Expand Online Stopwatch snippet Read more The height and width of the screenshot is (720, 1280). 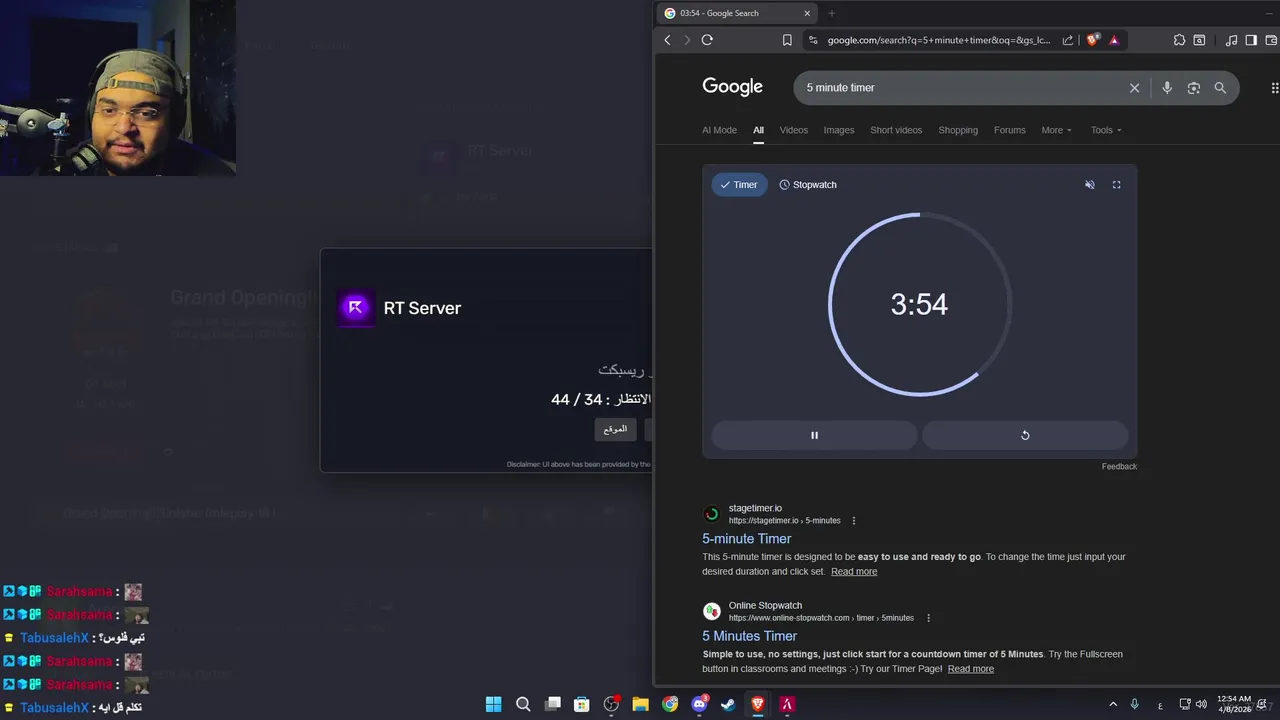971,669
